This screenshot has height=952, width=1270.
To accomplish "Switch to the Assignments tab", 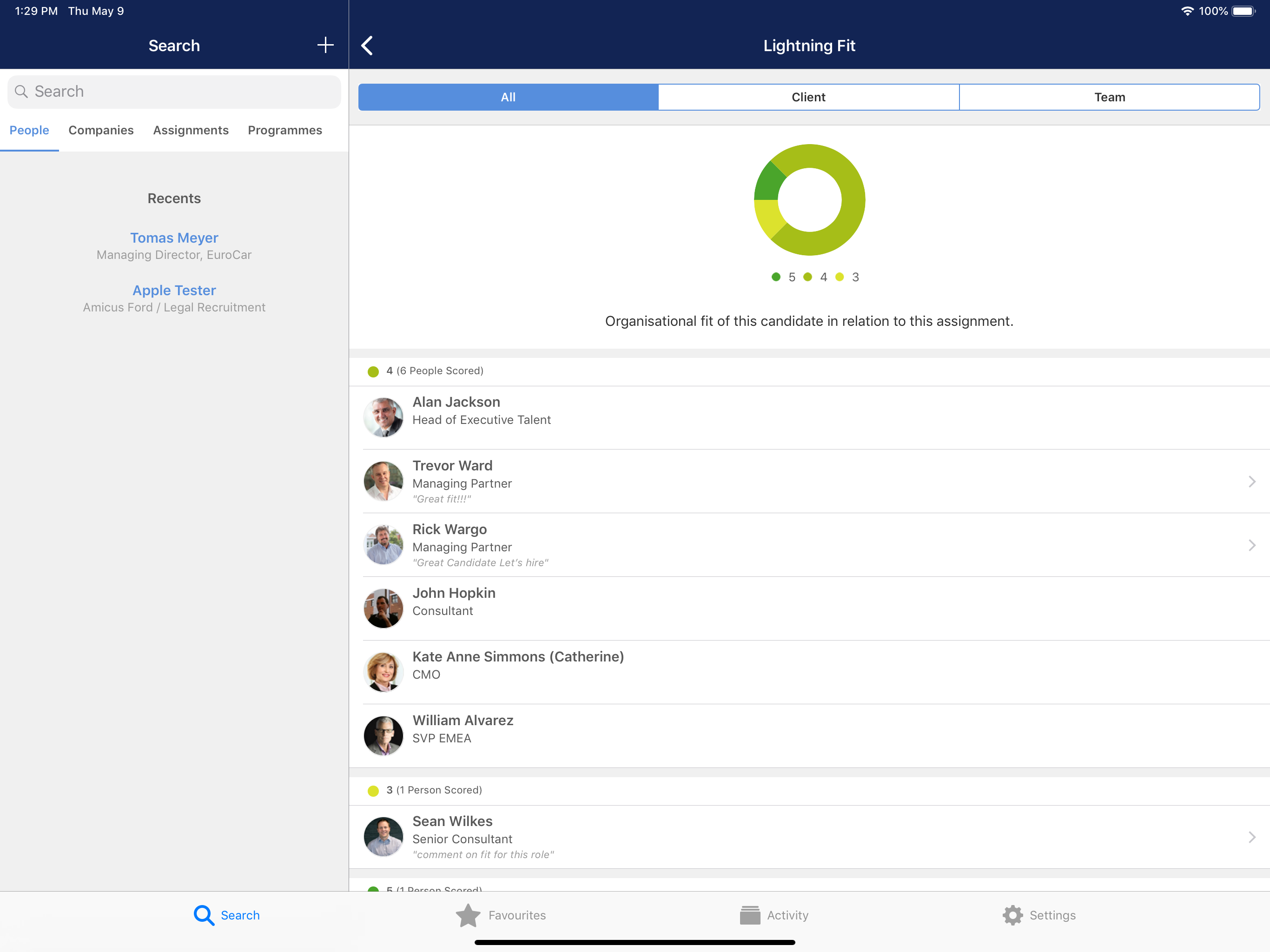I will (191, 130).
